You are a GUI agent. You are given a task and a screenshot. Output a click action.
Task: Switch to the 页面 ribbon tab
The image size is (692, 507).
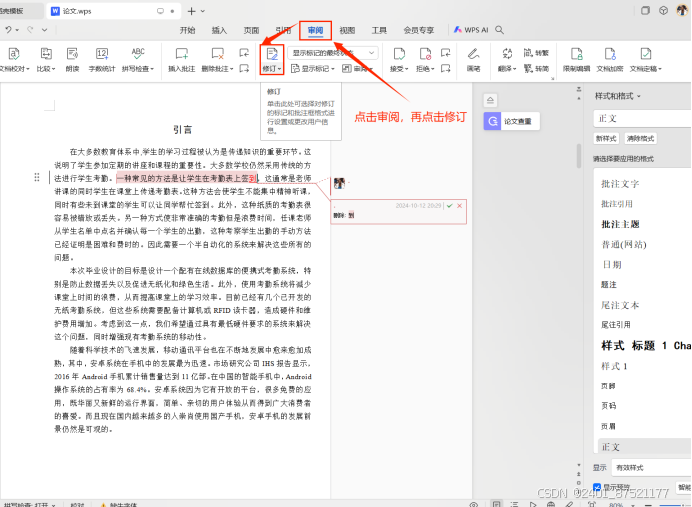point(251,30)
